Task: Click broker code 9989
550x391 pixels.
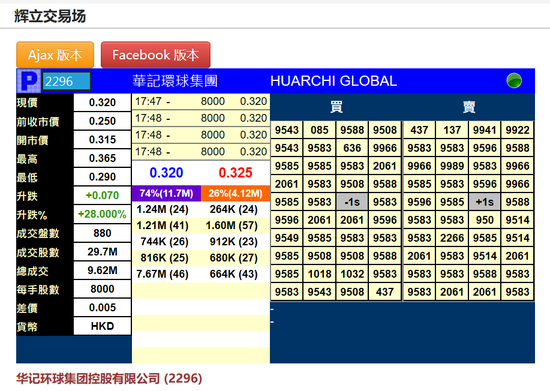Action: (452, 166)
